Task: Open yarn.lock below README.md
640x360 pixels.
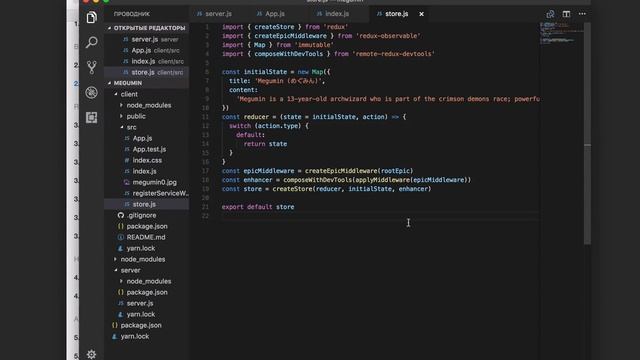Action: 147,249
